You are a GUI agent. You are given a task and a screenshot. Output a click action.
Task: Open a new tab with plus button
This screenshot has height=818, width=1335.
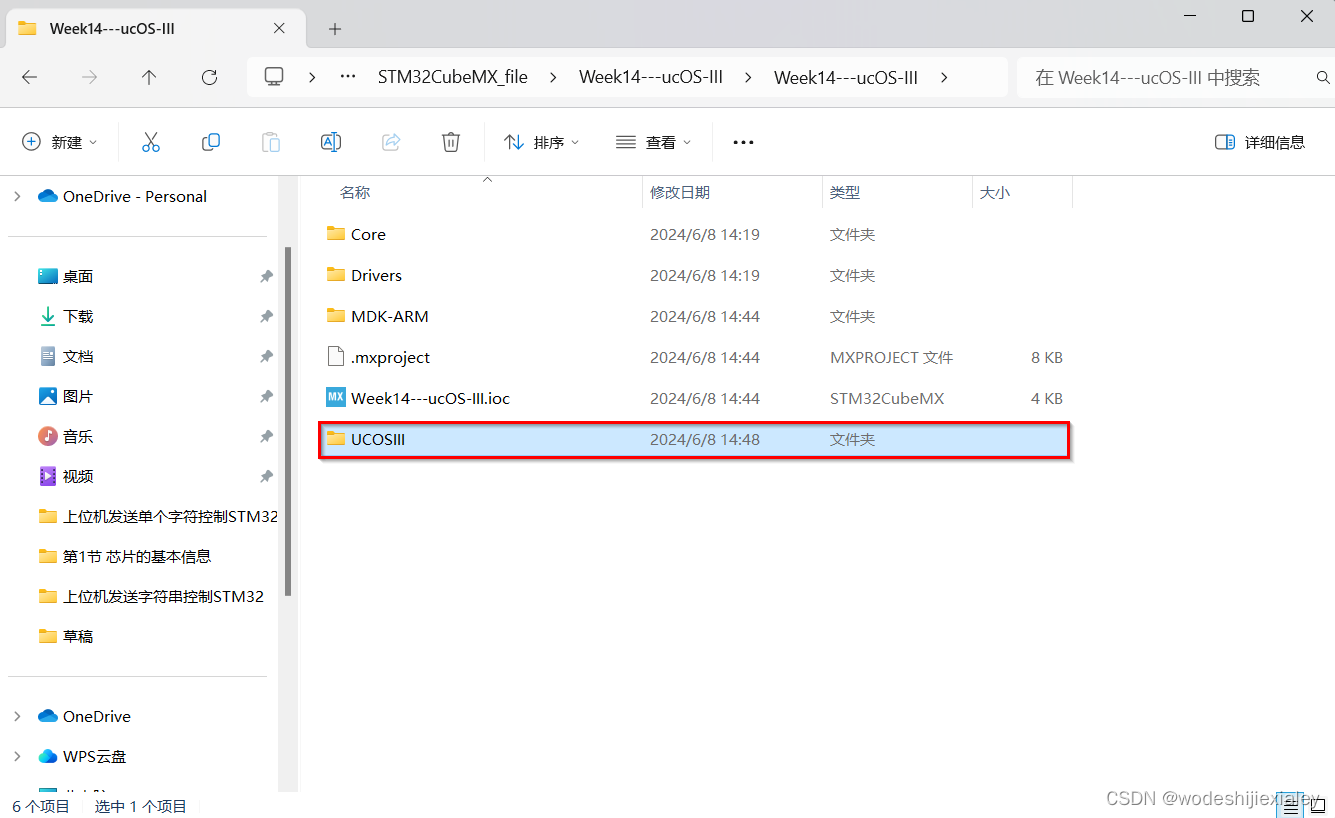coord(335,29)
